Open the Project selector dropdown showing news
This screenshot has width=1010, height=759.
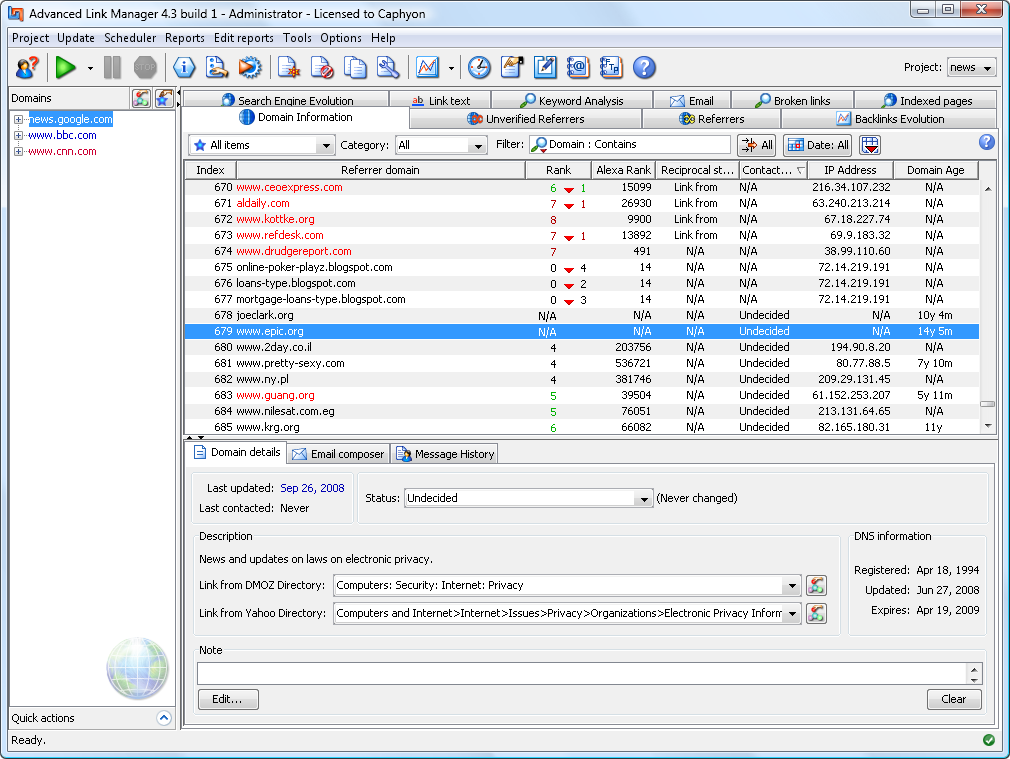pyautogui.click(x=971, y=67)
